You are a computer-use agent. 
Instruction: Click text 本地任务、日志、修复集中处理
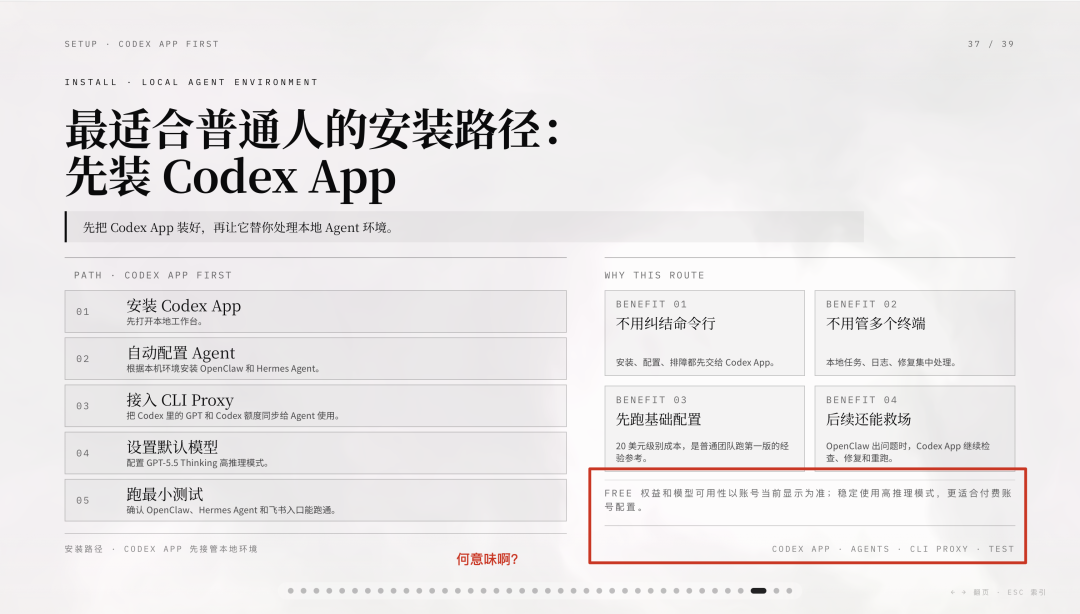[x=891, y=362]
